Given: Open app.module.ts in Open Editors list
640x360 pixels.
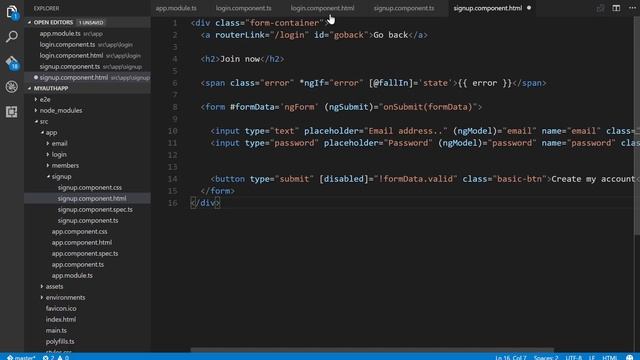Looking at the screenshot, I should pos(60,33).
